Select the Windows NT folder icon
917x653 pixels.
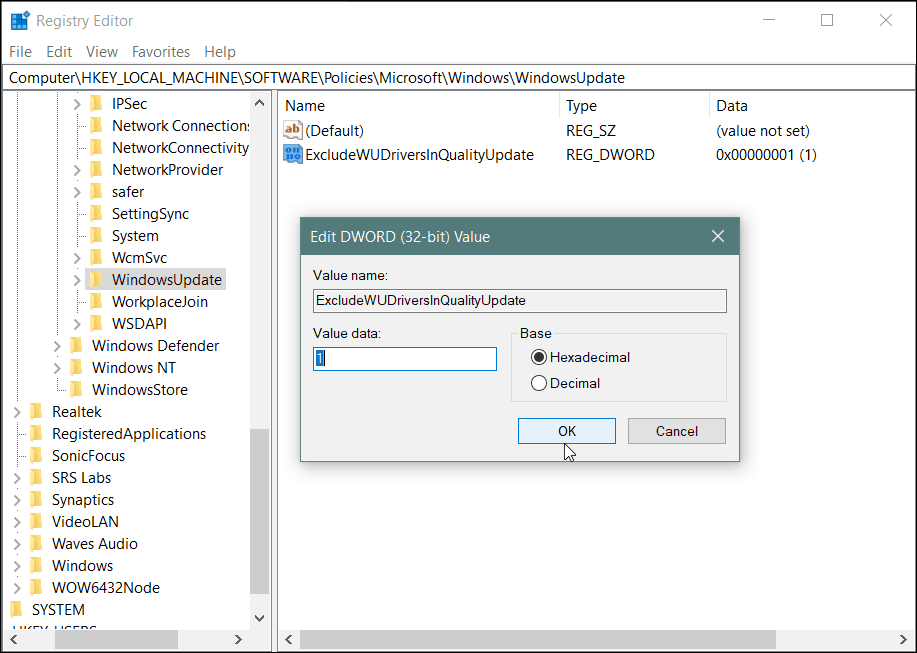(x=76, y=368)
